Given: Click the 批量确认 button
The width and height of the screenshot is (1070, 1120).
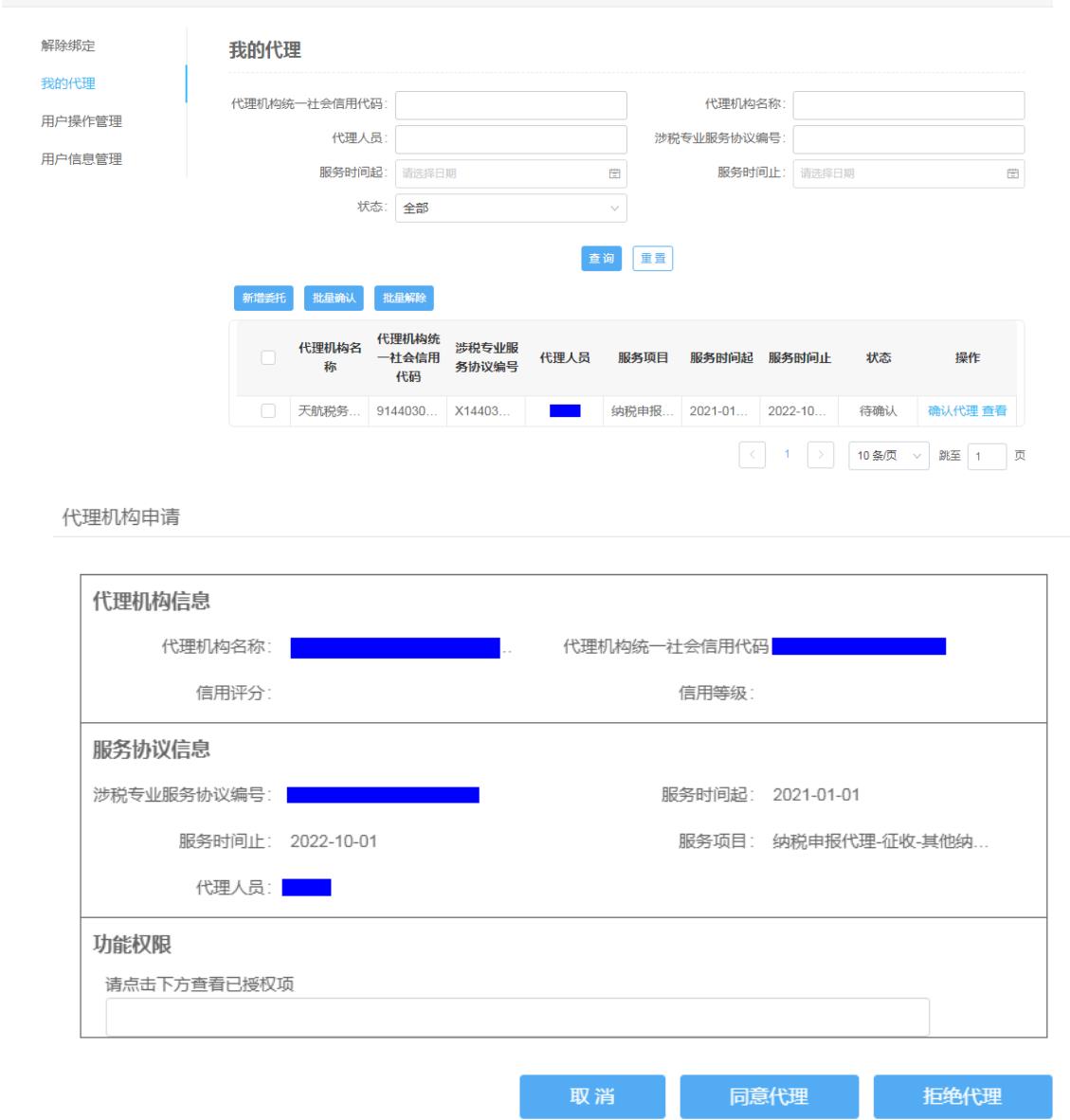Looking at the screenshot, I should pyautogui.click(x=335, y=298).
